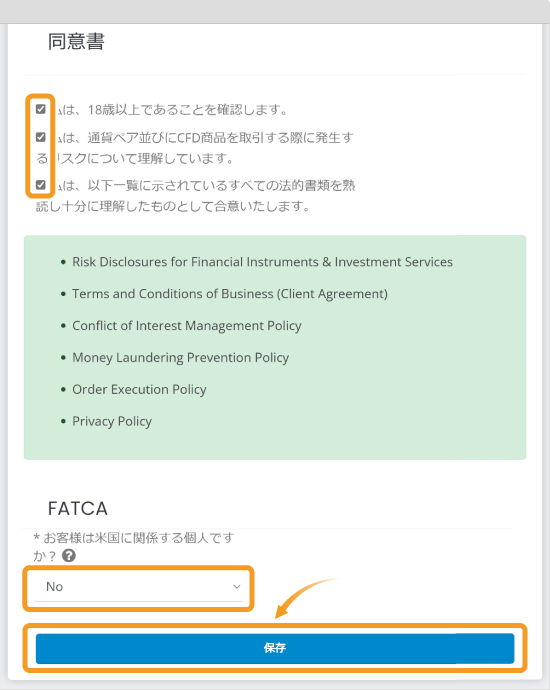
Task: Toggle the CFD risk understanding checkbox
Action: [41, 137]
